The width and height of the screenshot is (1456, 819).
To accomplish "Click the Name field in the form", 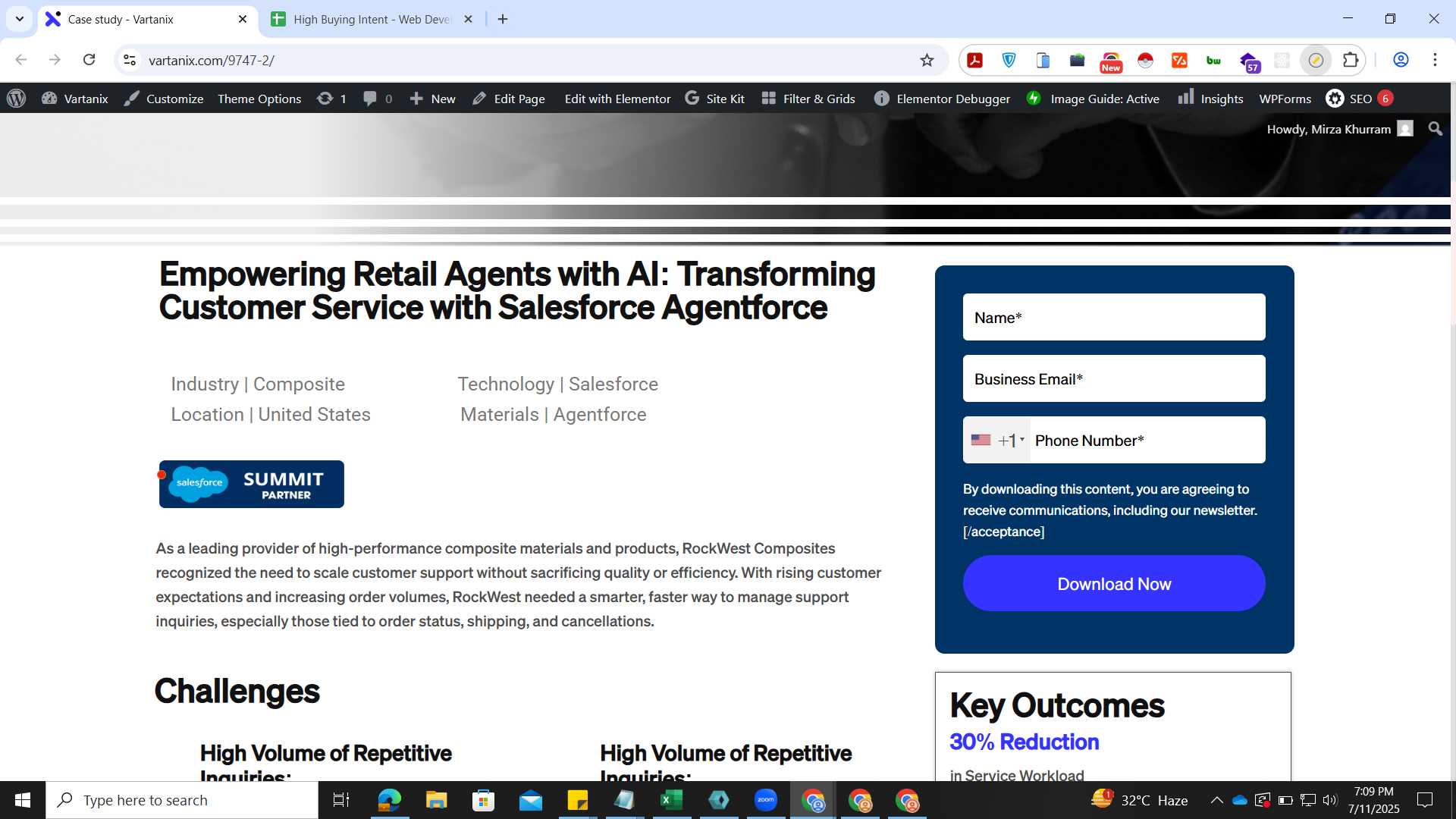I will 1114,317.
